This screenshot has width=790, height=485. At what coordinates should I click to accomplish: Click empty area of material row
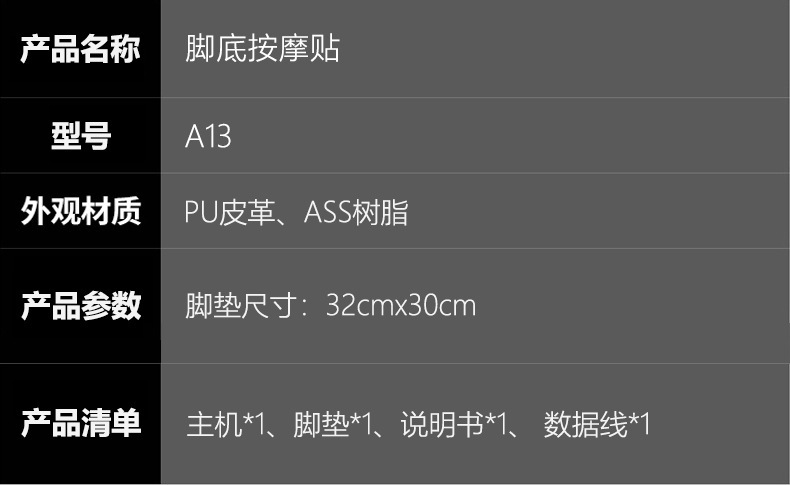[x=600, y=212]
